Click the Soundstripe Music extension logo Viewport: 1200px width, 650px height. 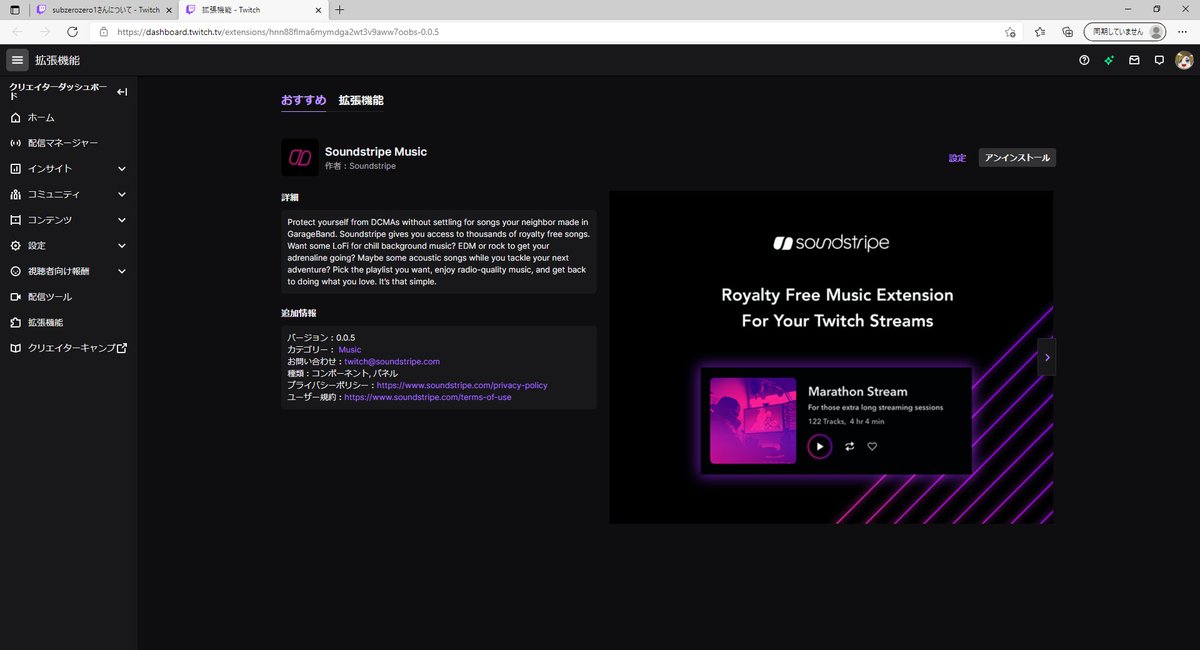tap(300, 157)
